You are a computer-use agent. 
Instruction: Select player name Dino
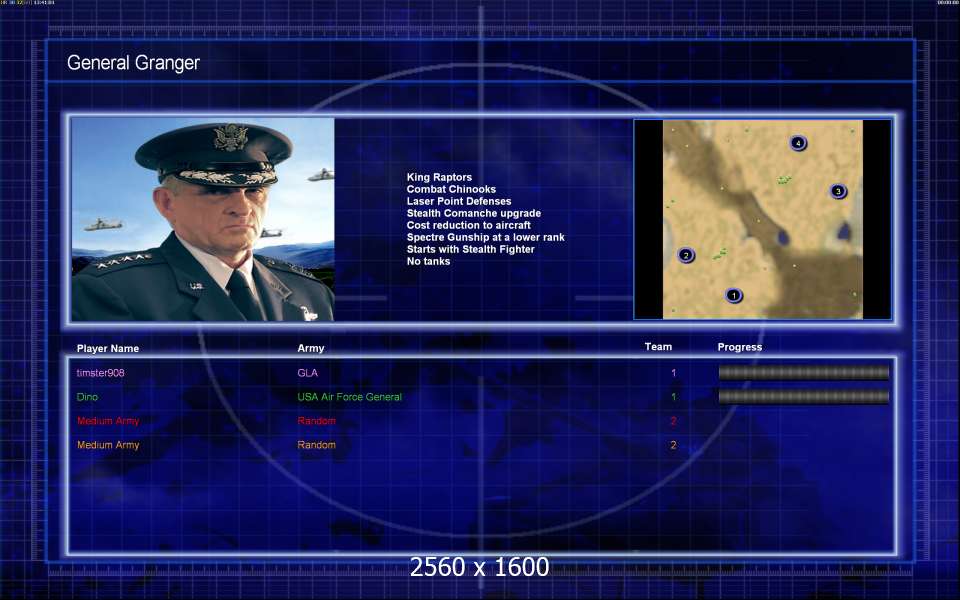tap(87, 397)
